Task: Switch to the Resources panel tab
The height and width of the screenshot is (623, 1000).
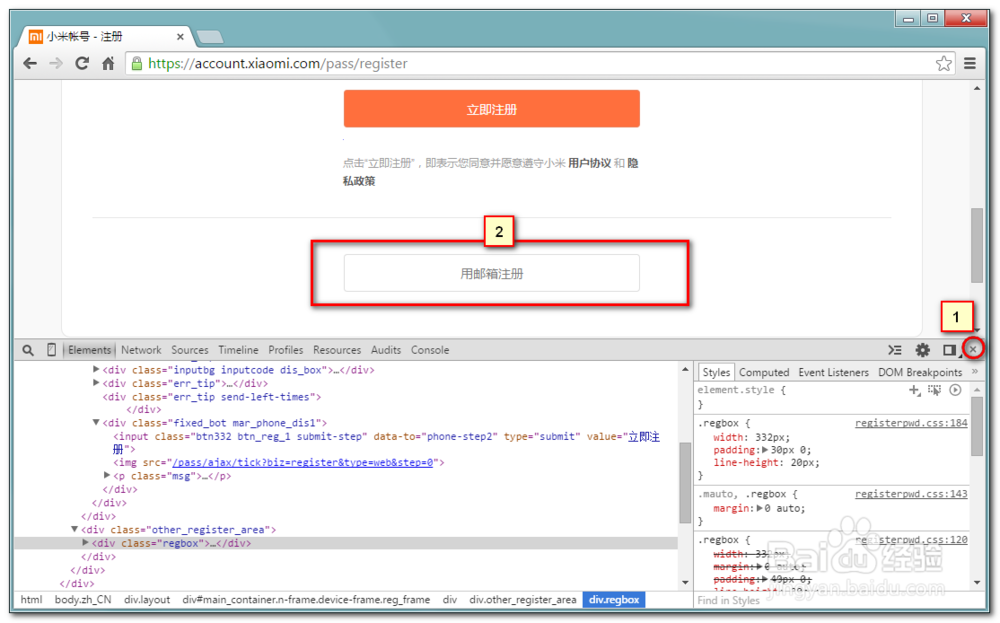Action: [337, 350]
